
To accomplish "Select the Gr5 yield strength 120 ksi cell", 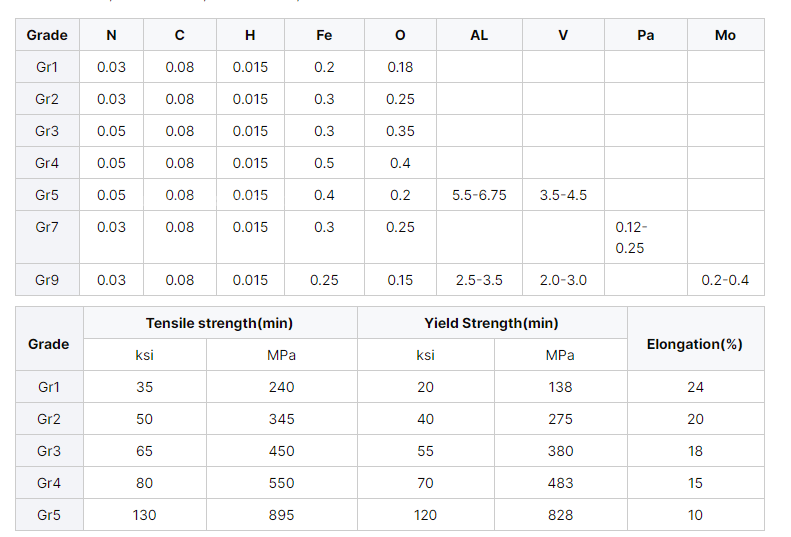I will [425, 515].
